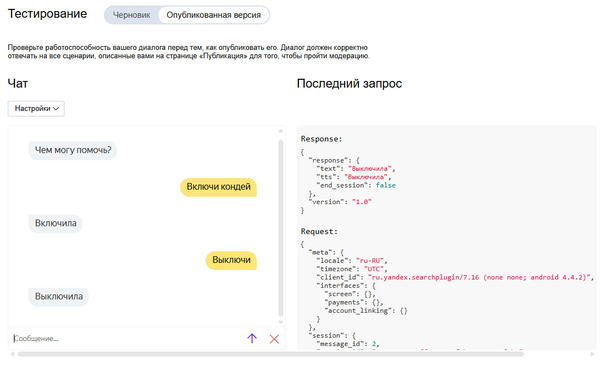The image size is (608, 366).
Task: Click the "message_id": 2 line
Action: pyautogui.click(x=348, y=344)
